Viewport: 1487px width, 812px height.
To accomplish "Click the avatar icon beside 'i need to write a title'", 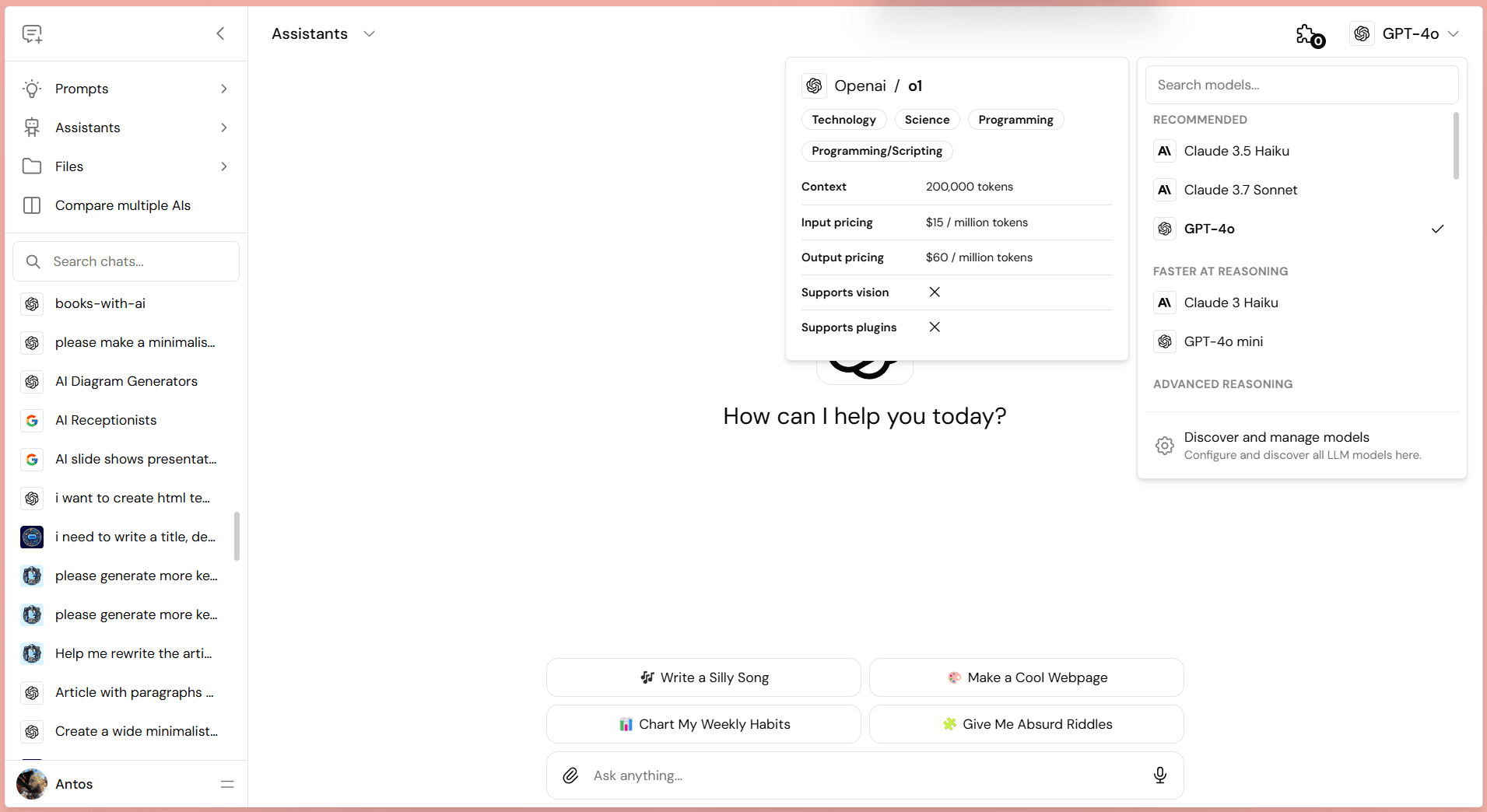I will (32, 537).
